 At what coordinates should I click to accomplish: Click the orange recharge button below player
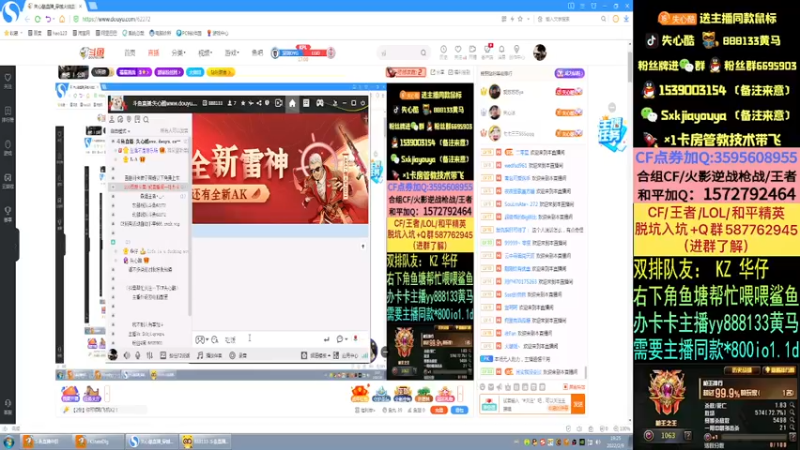pos(439,410)
